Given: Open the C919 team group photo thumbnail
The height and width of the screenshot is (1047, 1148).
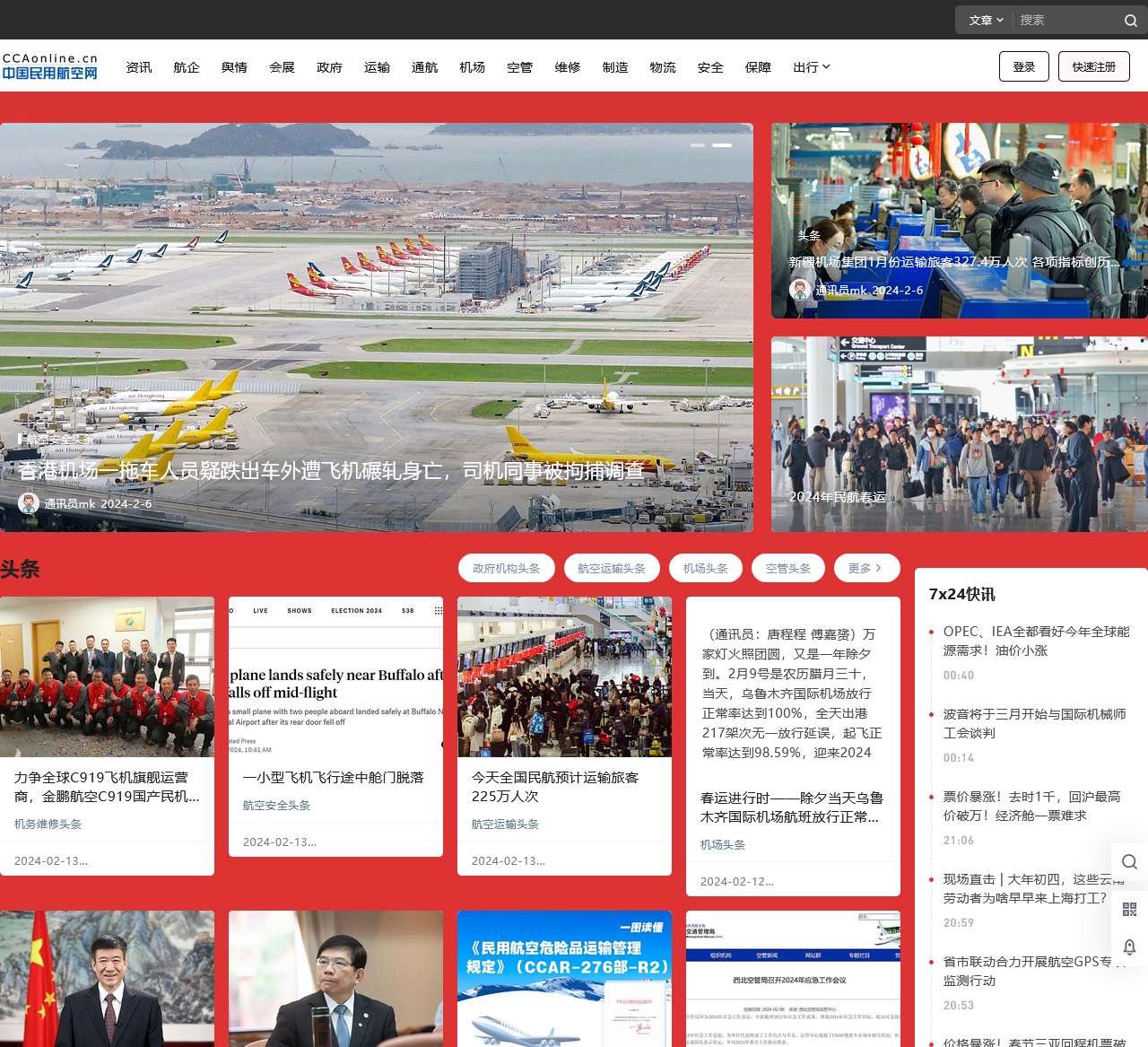Looking at the screenshot, I should [x=107, y=676].
